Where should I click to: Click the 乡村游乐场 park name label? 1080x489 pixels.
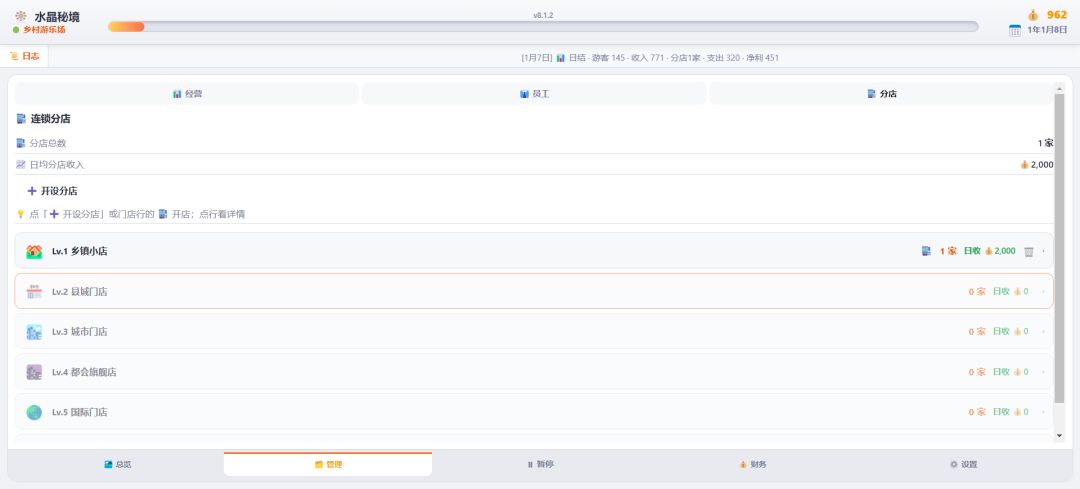pyautogui.click(x=44, y=30)
